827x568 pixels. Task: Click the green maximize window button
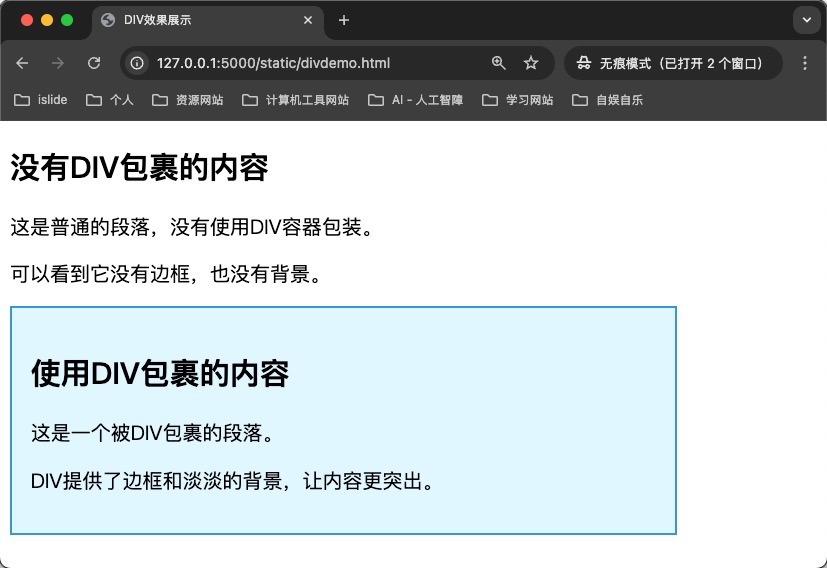pyautogui.click(x=67, y=20)
